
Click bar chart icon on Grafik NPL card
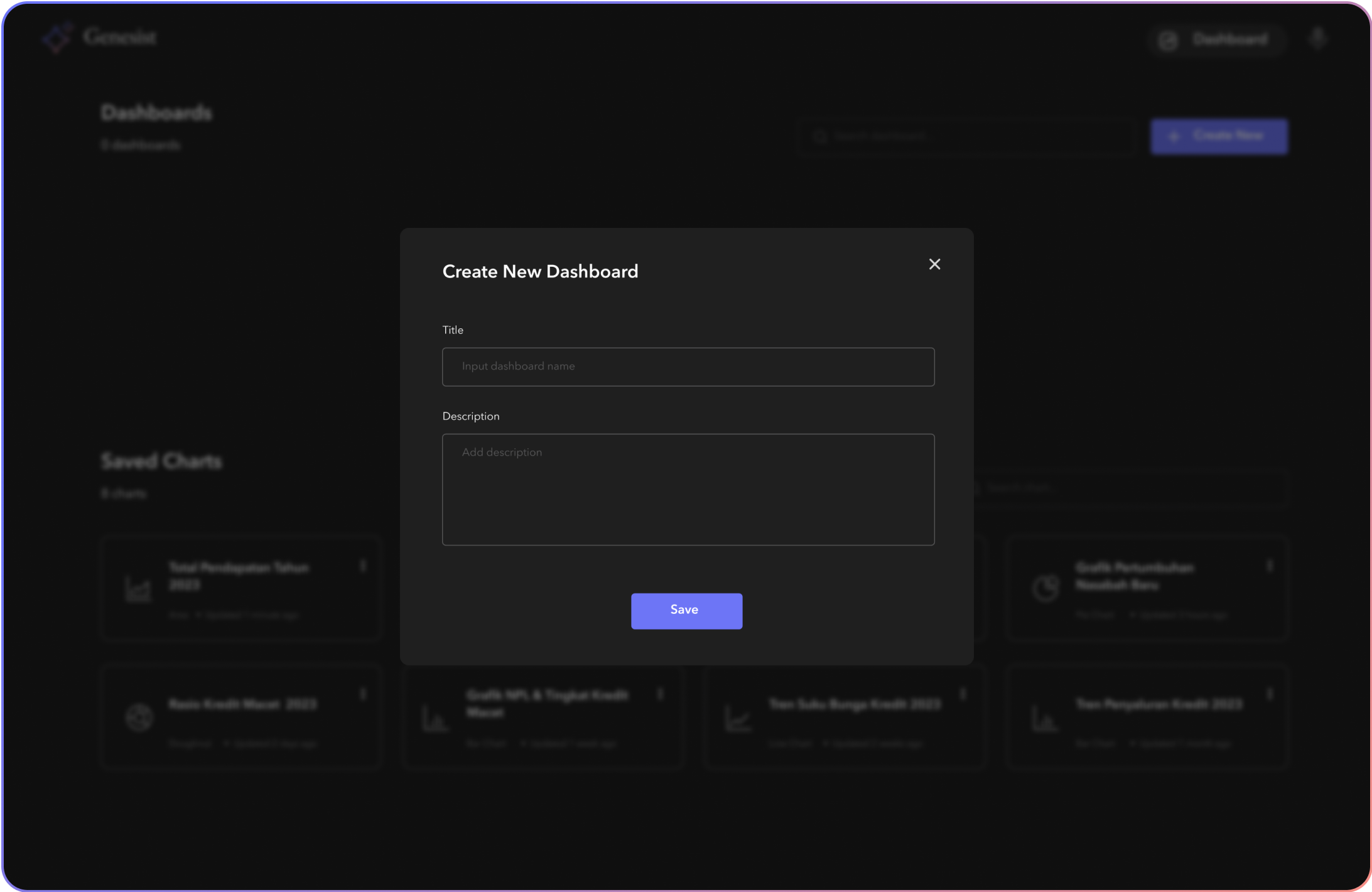pyautogui.click(x=435, y=718)
